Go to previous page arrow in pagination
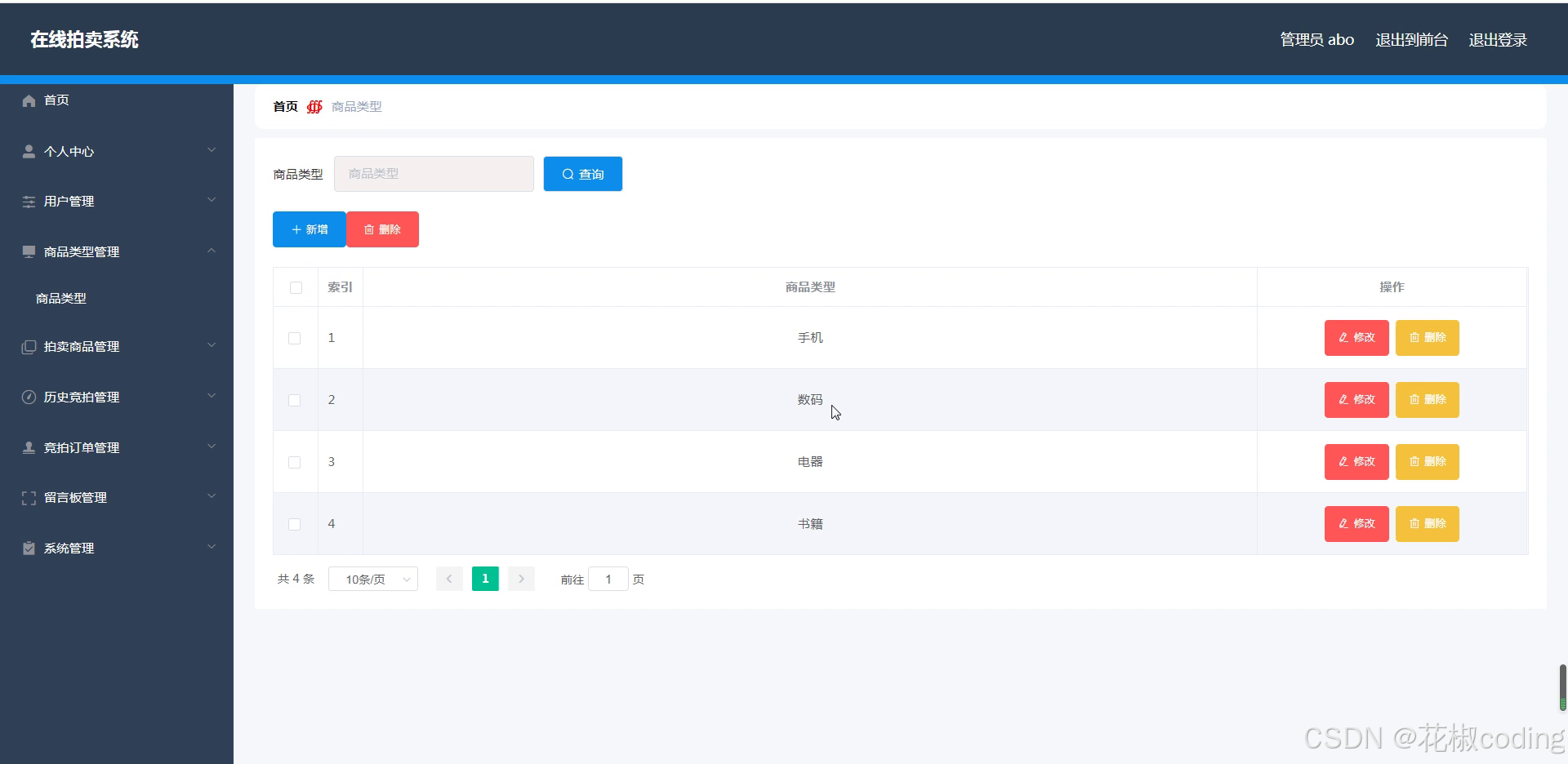Image resolution: width=1568 pixels, height=764 pixels. 449,579
